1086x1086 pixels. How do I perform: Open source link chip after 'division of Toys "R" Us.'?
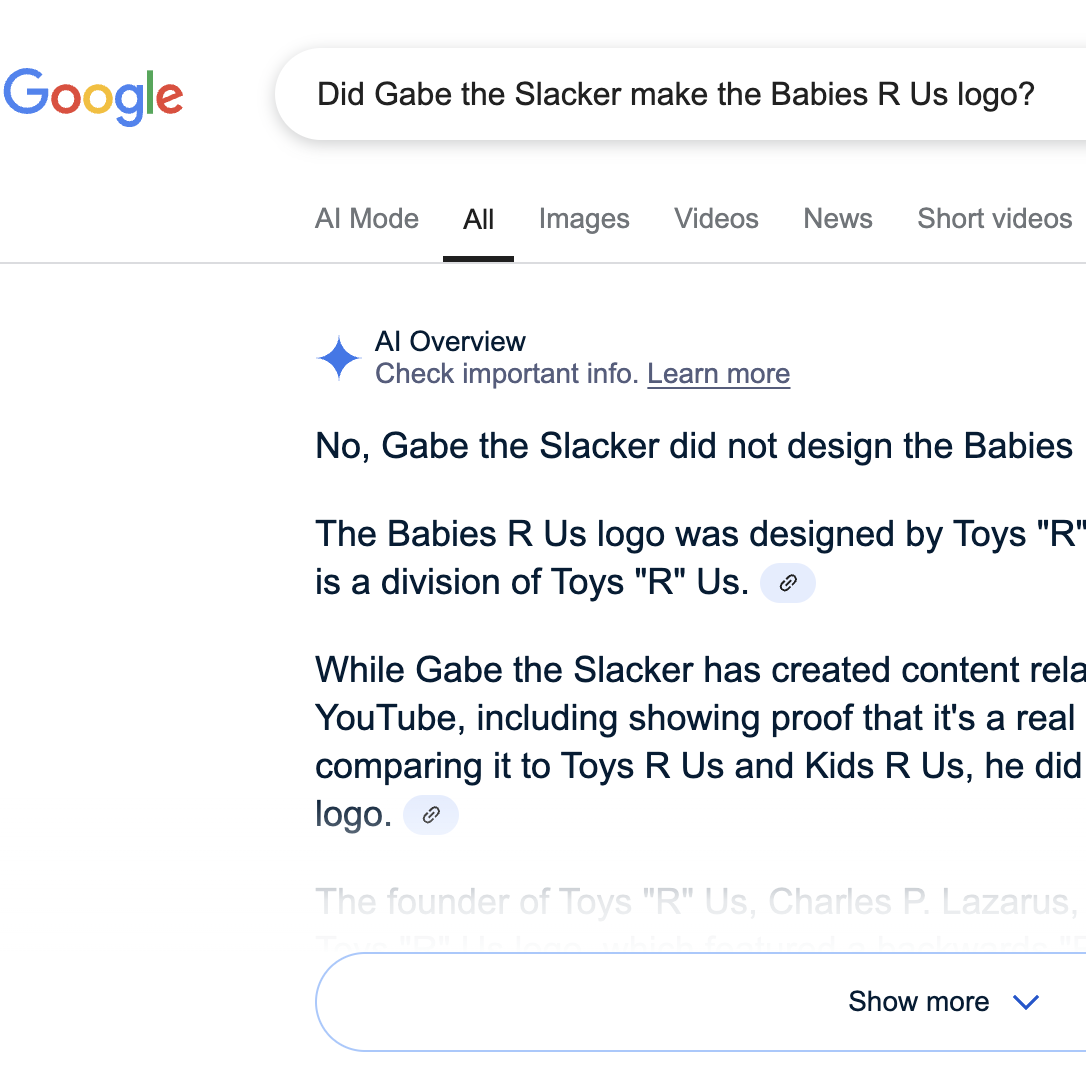pyautogui.click(x=788, y=584)
